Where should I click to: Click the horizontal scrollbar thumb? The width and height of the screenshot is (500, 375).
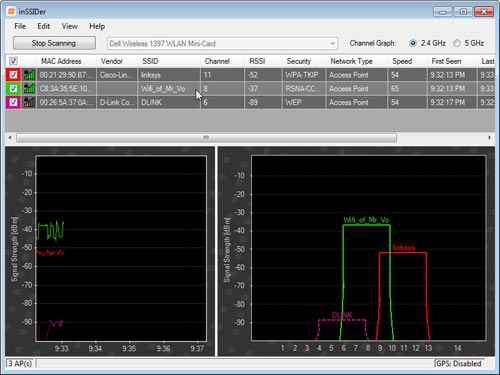[206, 137]
